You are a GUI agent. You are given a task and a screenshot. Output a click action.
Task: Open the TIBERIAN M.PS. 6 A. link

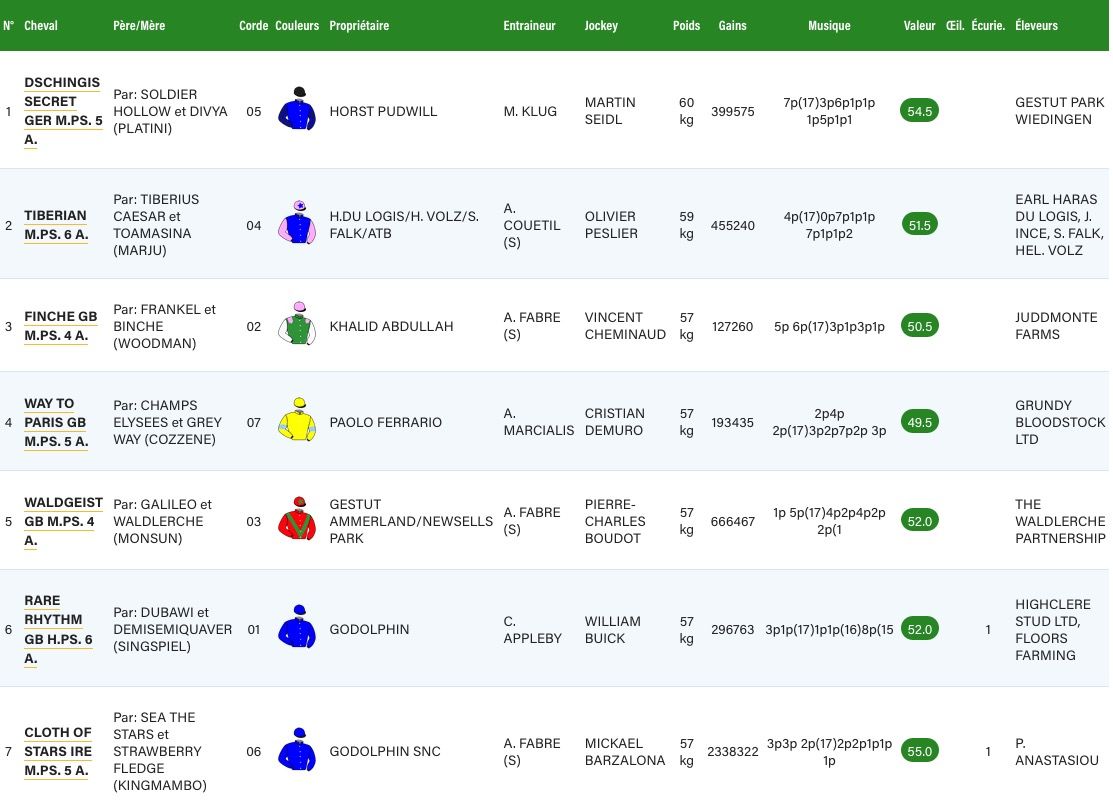[56, 225]
